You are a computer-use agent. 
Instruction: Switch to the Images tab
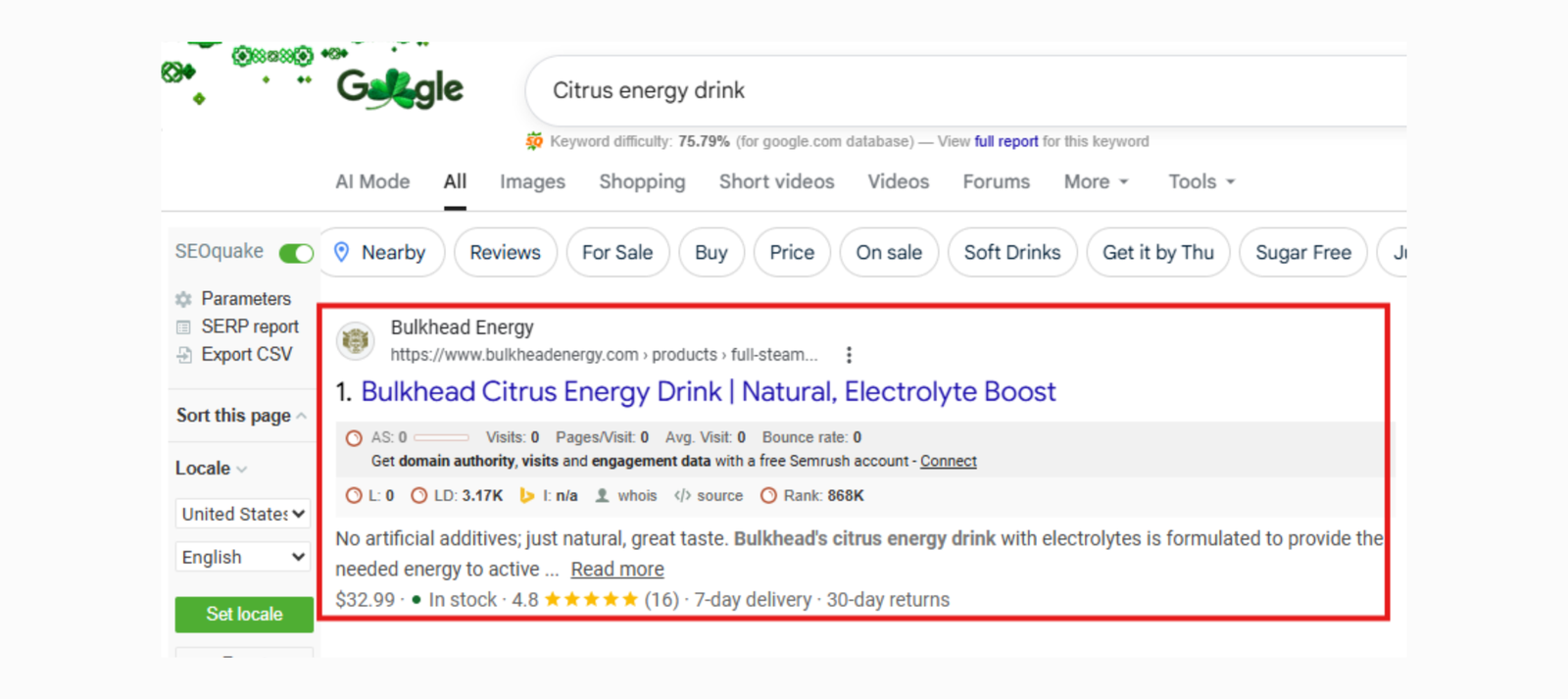[532, 181]
